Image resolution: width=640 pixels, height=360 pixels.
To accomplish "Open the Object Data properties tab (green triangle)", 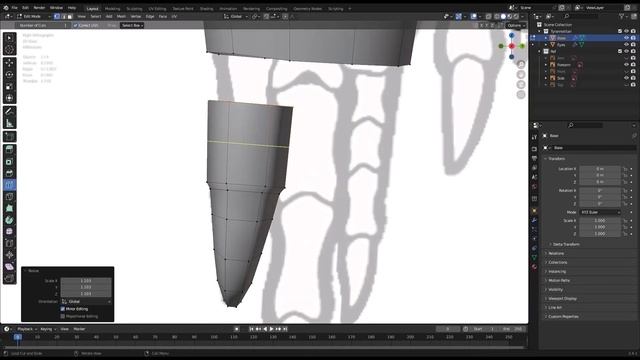I will point(534,257).
